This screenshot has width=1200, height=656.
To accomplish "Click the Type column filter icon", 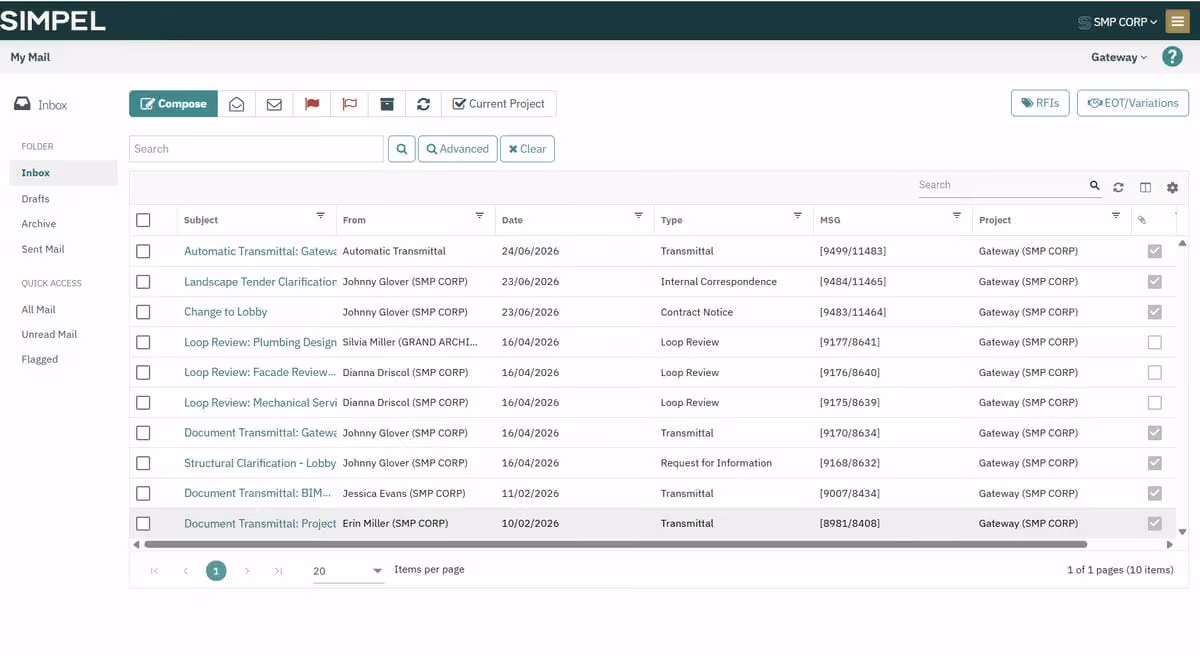I will click(797, 216).
